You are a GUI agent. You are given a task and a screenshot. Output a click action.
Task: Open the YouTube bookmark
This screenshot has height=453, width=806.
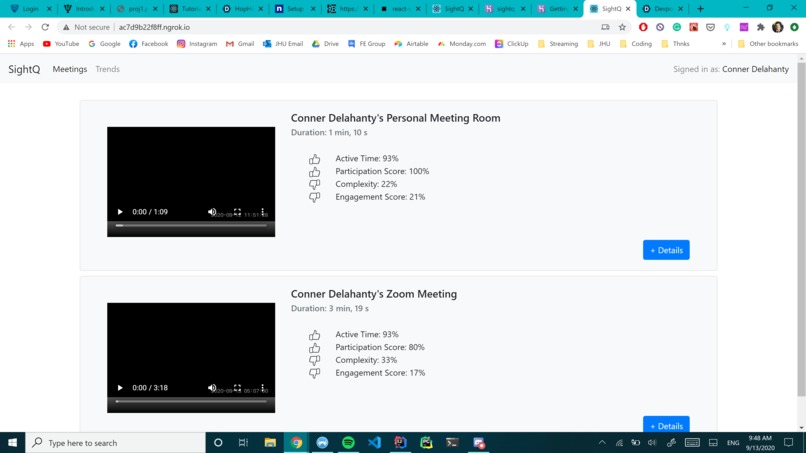(61, 44)
